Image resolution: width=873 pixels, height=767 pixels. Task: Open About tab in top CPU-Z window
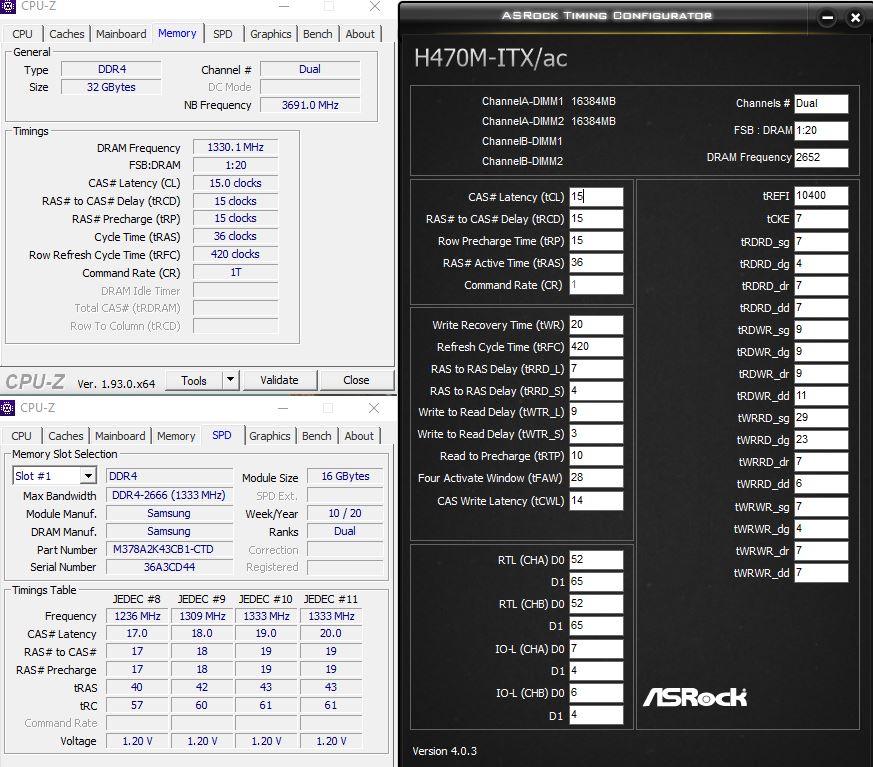pos(360,34)
